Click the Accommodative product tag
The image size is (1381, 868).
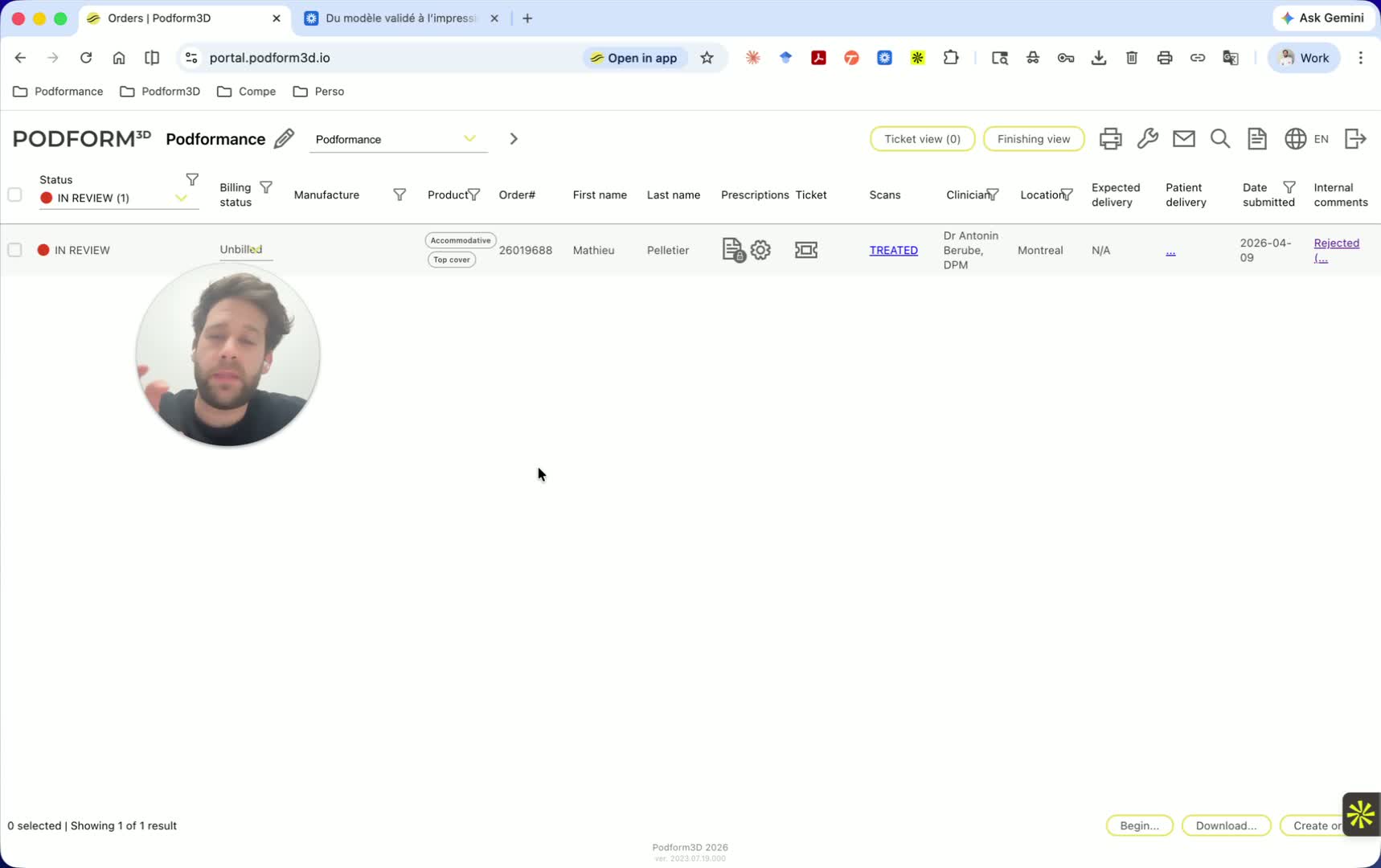461,240
